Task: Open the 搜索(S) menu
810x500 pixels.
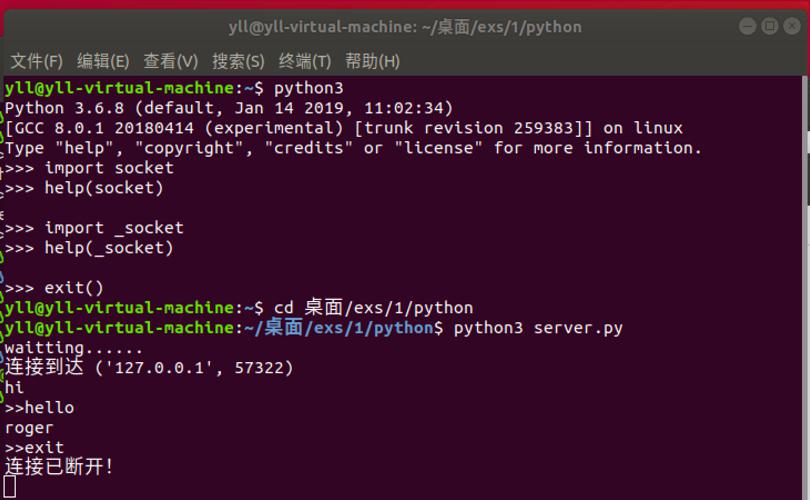Action: tap(238, 61)
